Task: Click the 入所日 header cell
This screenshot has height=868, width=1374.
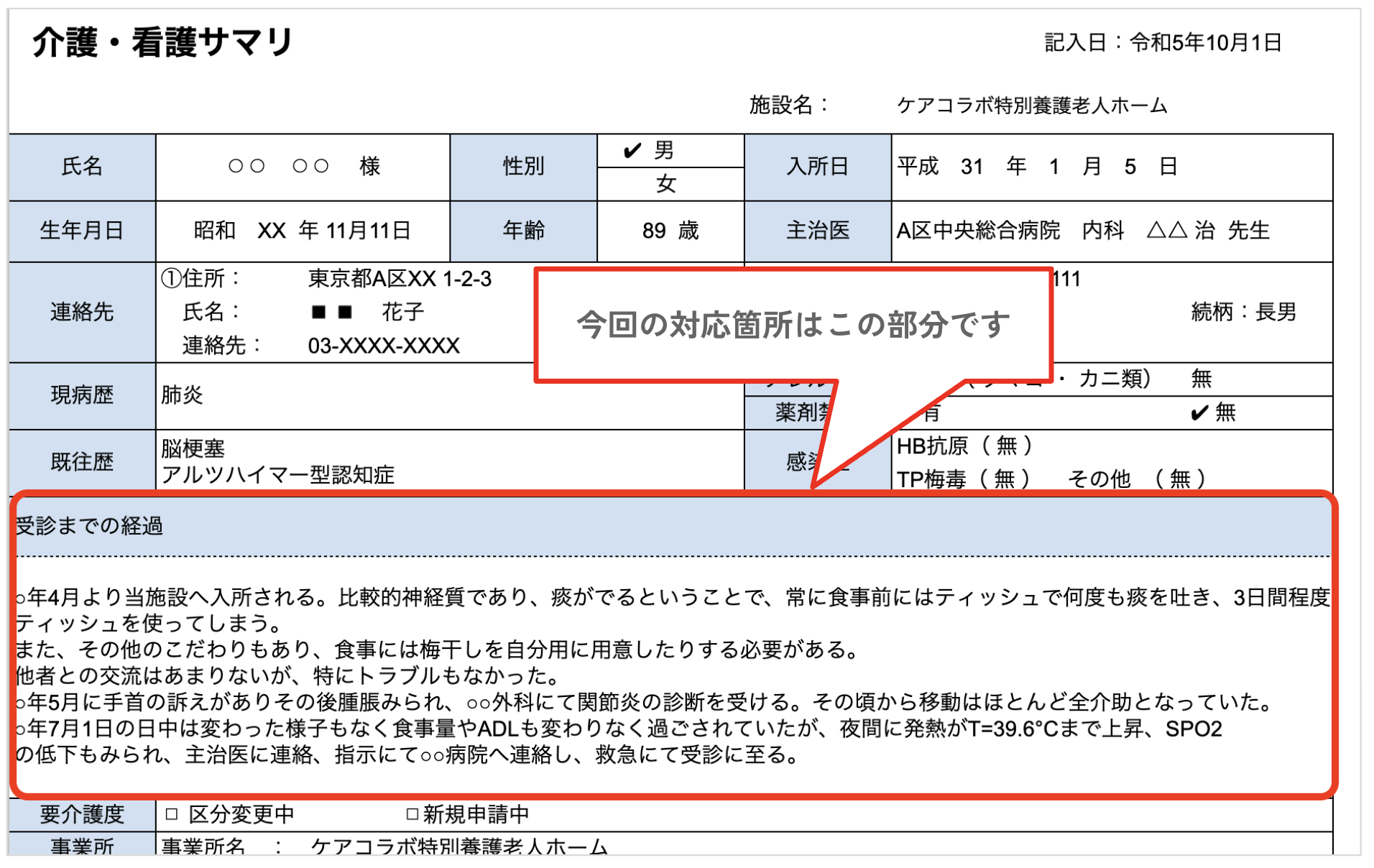Action: click(x=818, y=167)
